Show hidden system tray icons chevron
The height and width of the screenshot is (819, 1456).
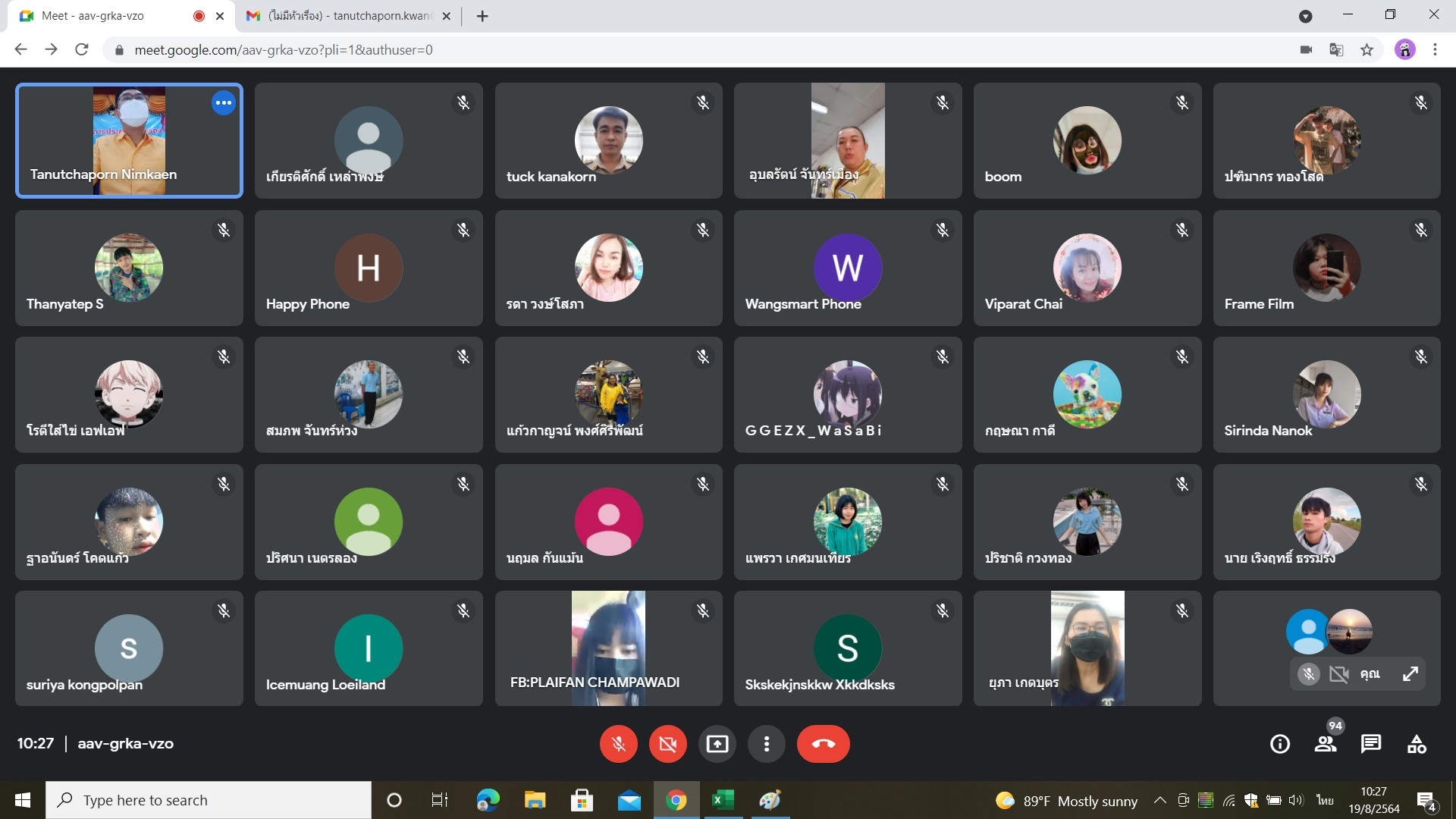point(1159,800)
